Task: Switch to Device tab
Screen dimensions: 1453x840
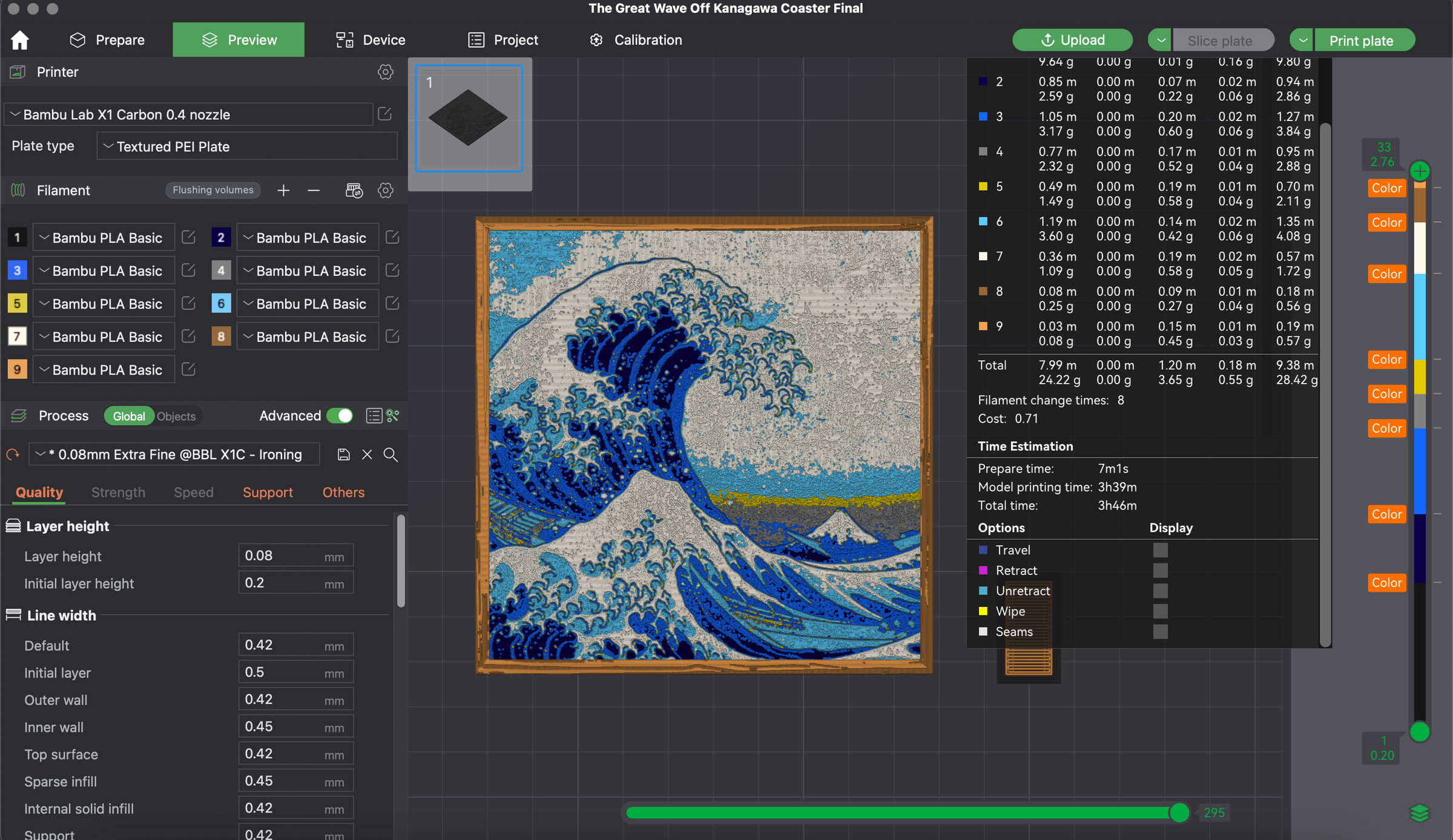Action: (371, 40)
